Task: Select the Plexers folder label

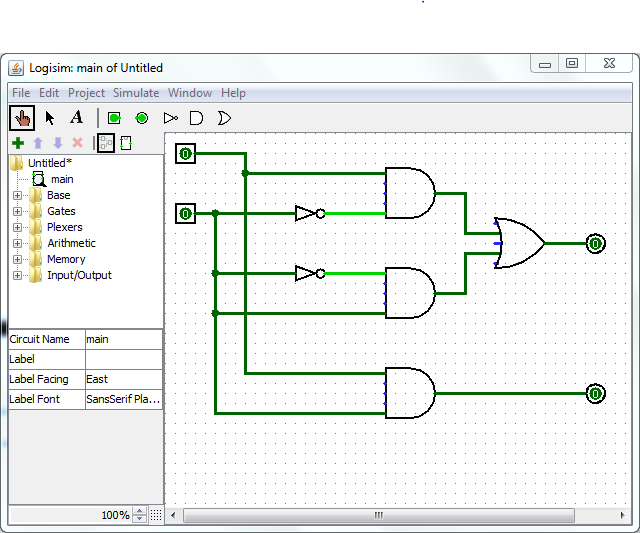Action: coord(64,227)
